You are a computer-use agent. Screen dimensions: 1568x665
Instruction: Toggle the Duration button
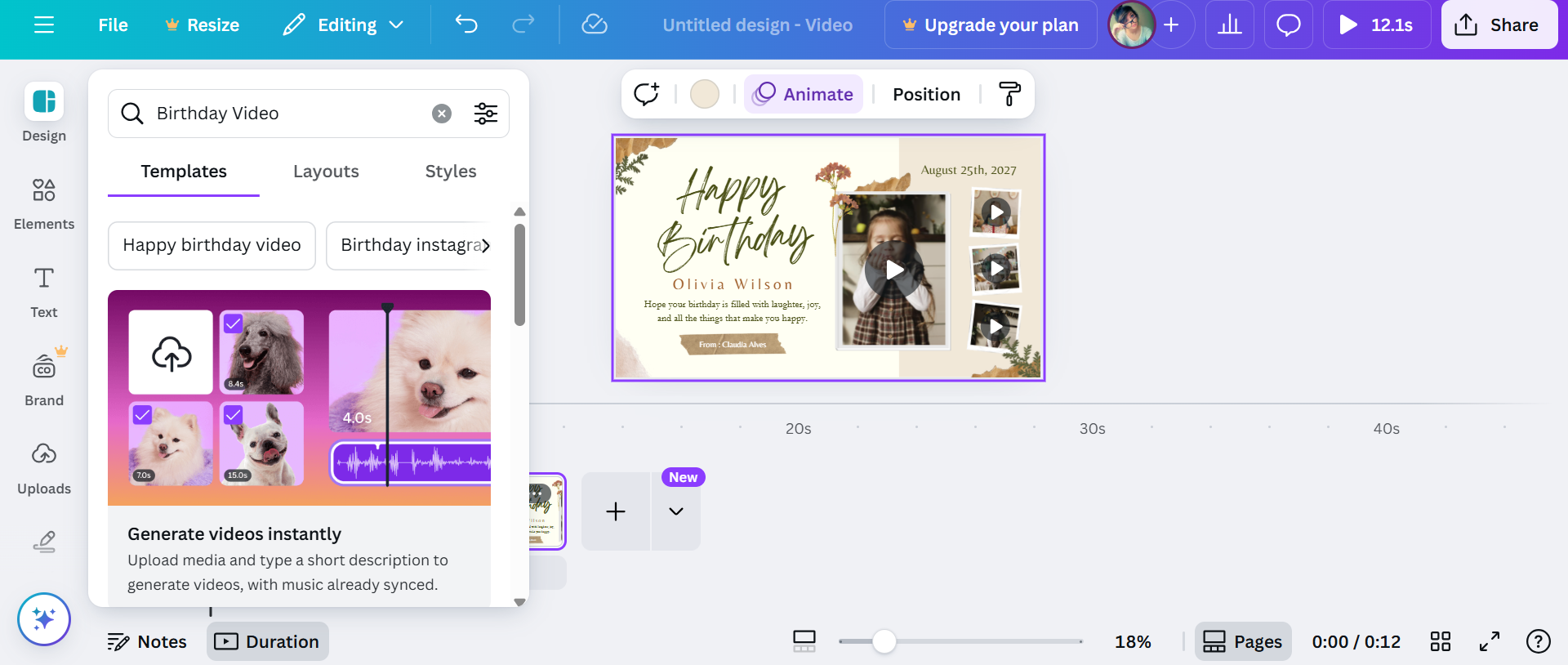tap(267, 642)
